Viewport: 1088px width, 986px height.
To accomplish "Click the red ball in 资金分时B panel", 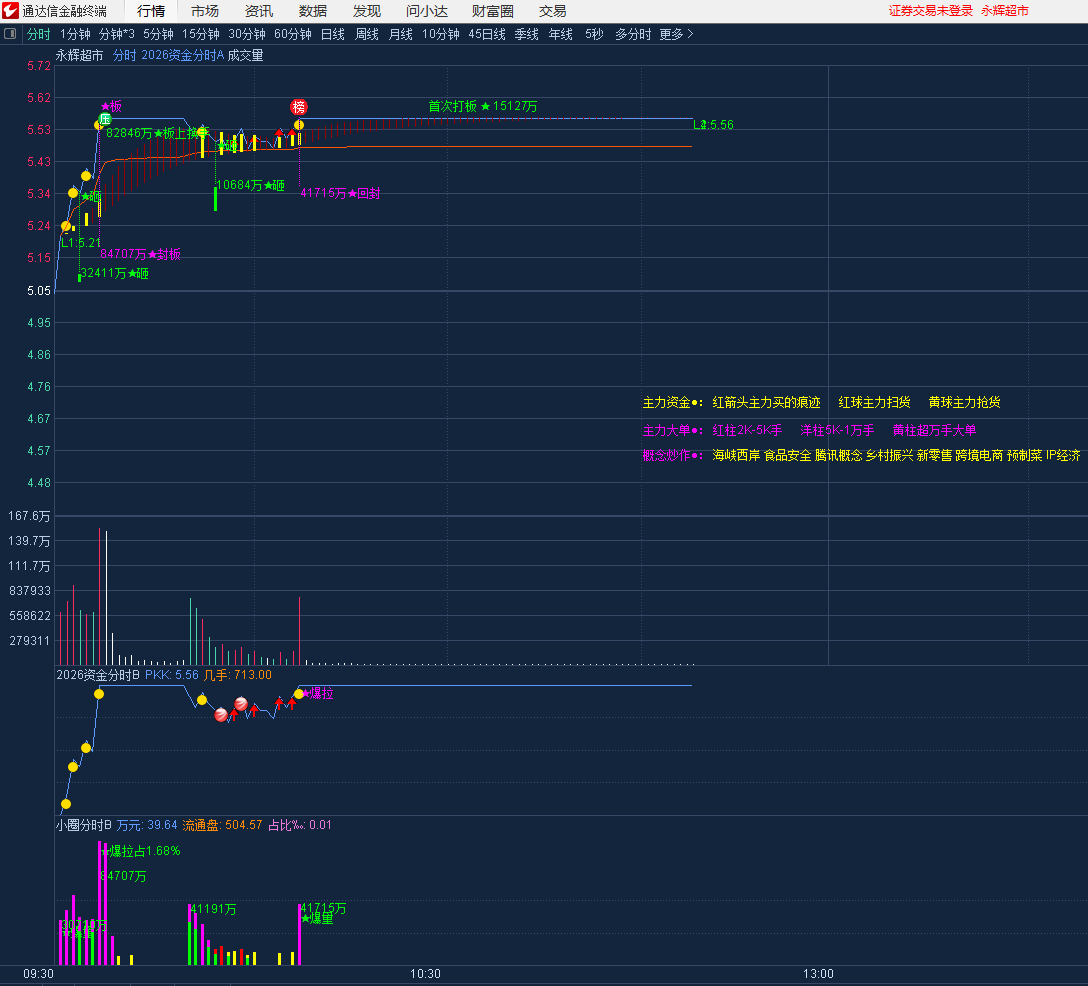I will [240, 705].
